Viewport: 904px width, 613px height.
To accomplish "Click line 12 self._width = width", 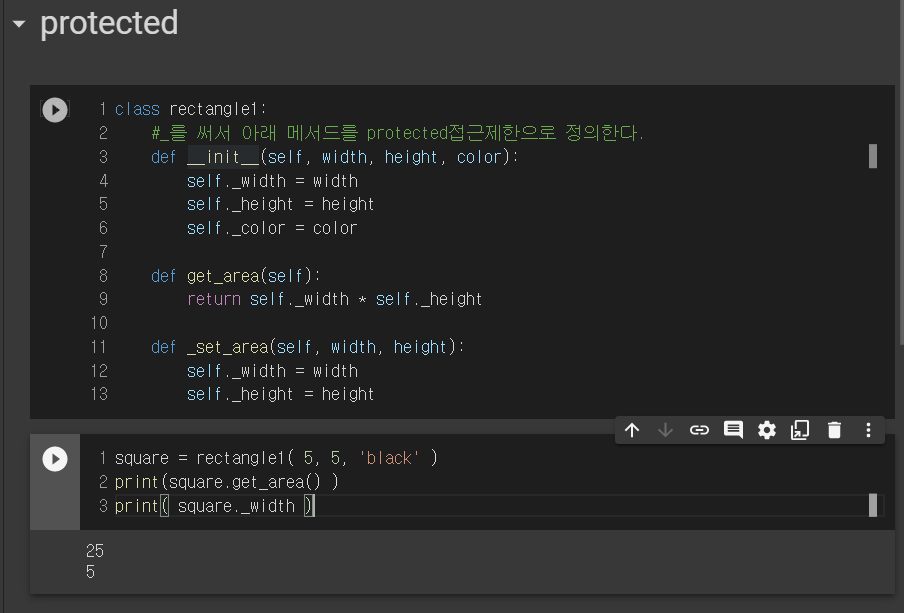I will coord(272,371).
